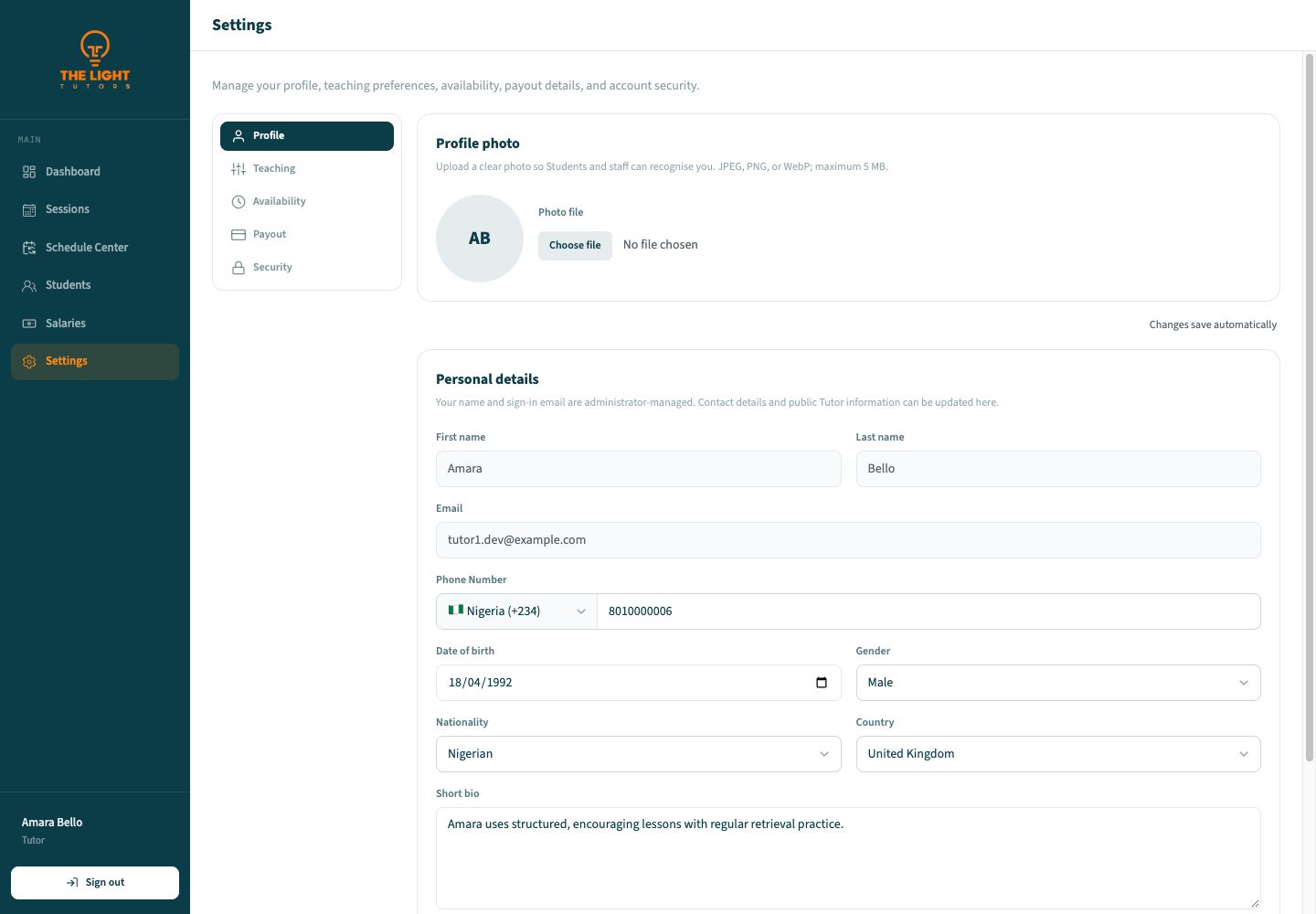Image resolution: width=1316 pixels, height=914 pixels.
Task: Click the Short bio text area
Action: point(848,858)
